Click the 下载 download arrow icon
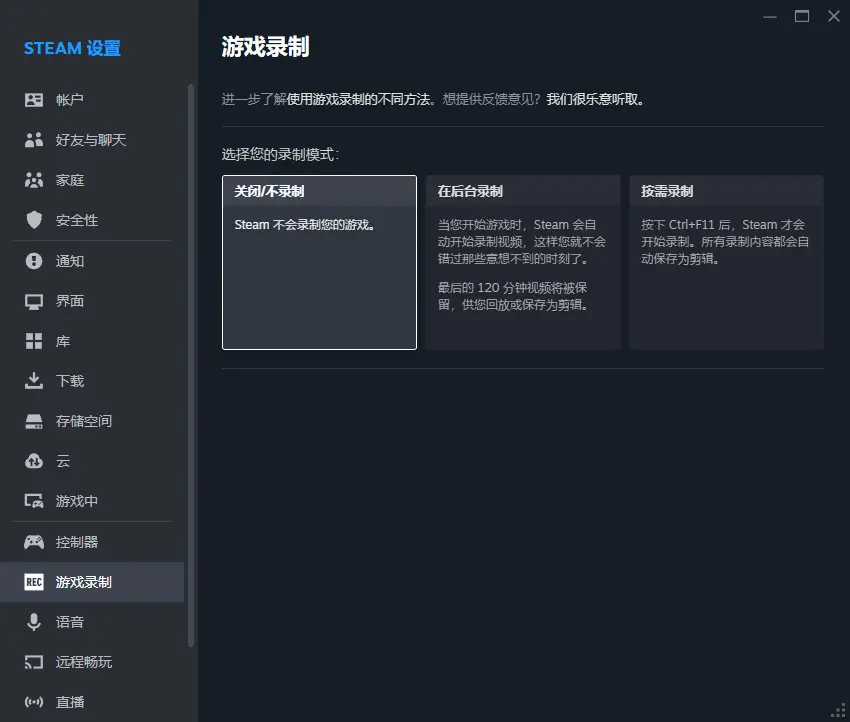Screen dimensions: 850x722 pos(34,381)
